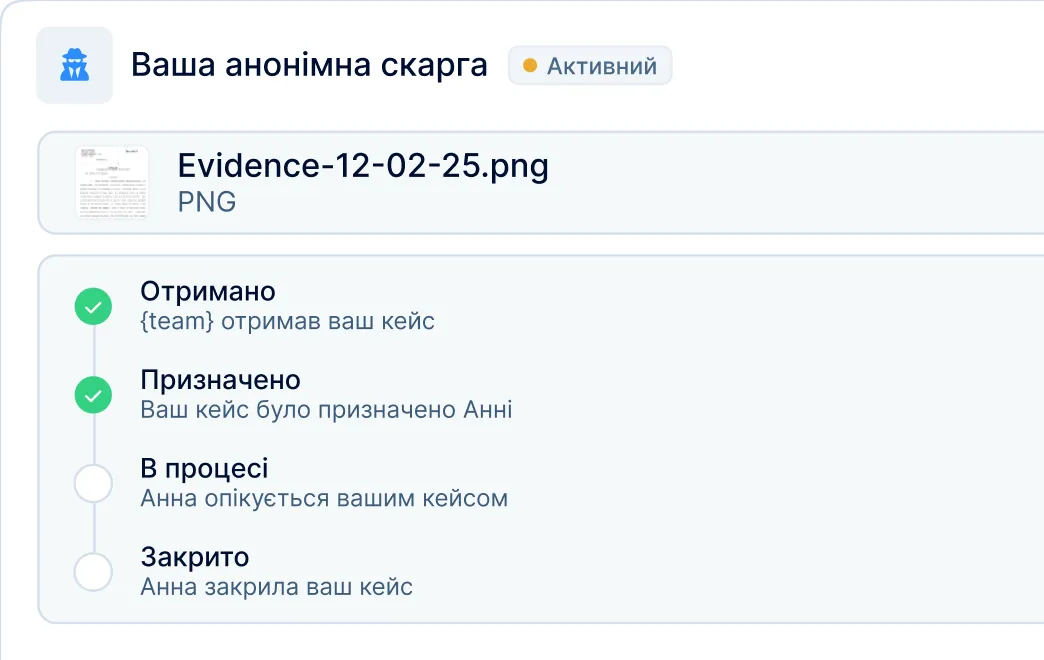Open the Evidence-12-02-25.png file name
The height and width of the screenshot is (660, 1044).
(x=363, y=165)
